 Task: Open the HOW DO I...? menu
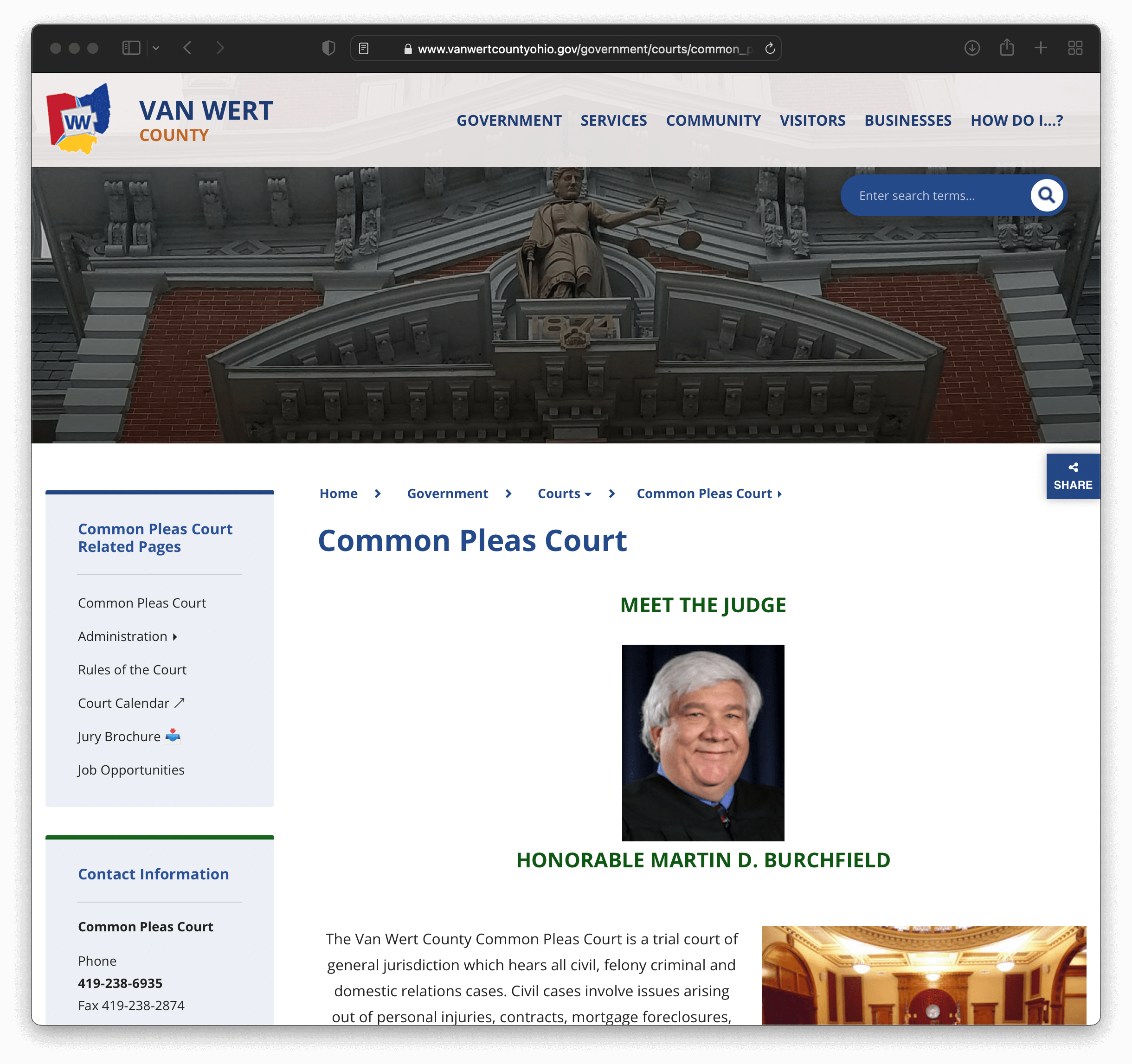pos(1016,120)
